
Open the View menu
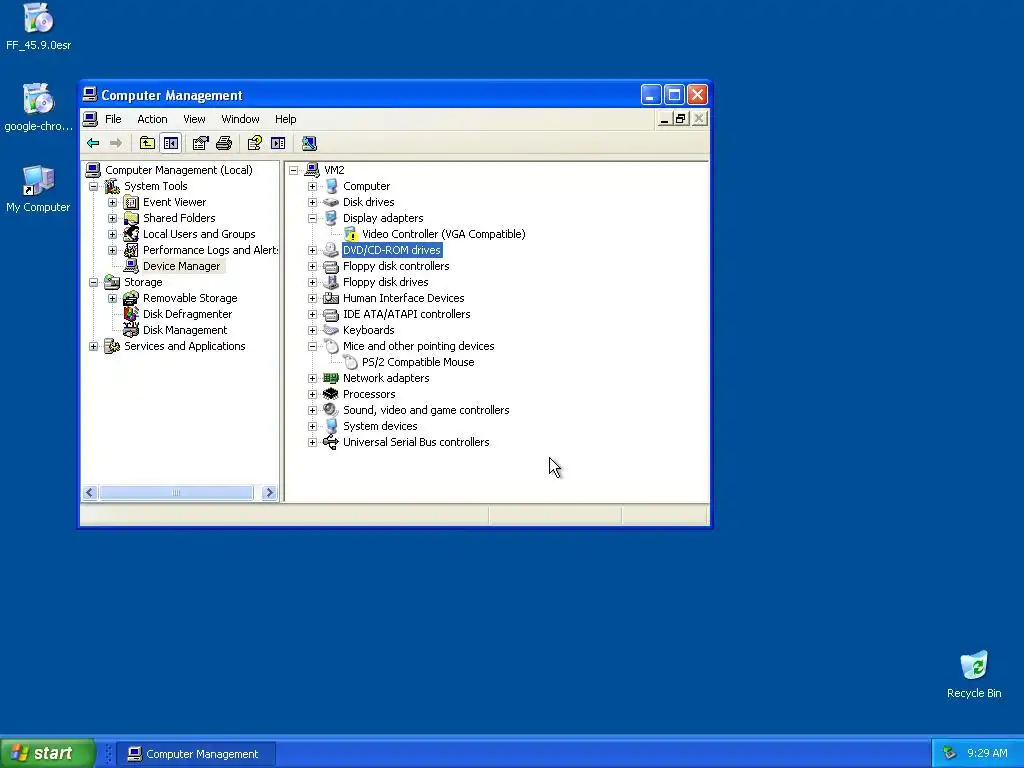coord(194,119)
